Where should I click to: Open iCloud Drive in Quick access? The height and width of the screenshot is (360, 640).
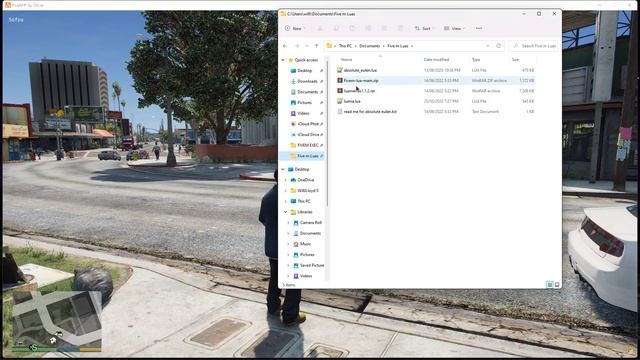(308, 134)
